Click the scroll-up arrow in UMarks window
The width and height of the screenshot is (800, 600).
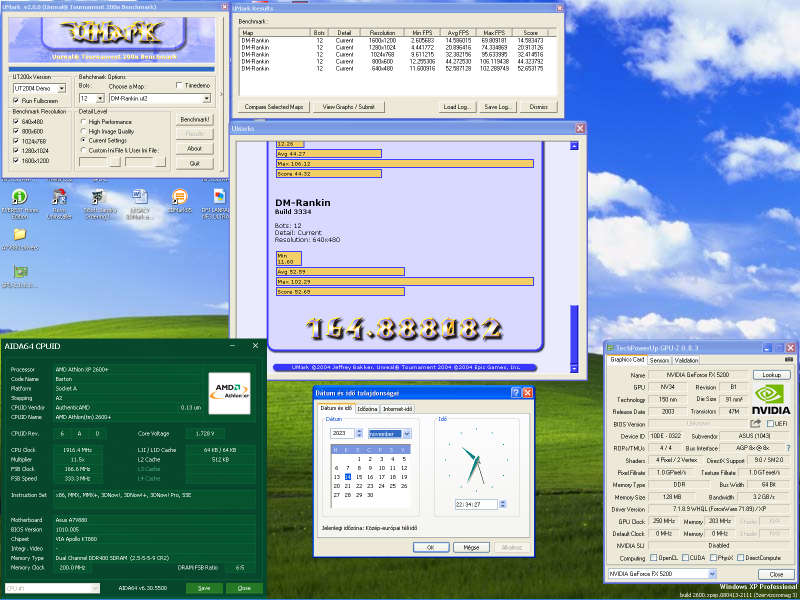pos(574,145)
